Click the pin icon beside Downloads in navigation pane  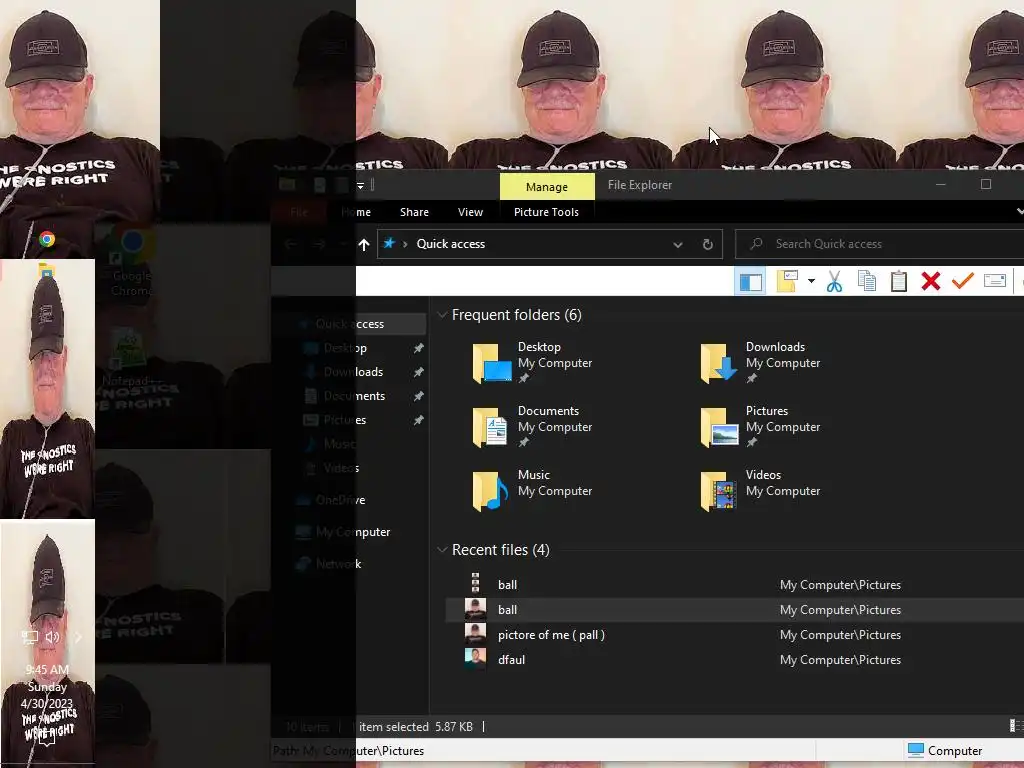pos(419,372)
